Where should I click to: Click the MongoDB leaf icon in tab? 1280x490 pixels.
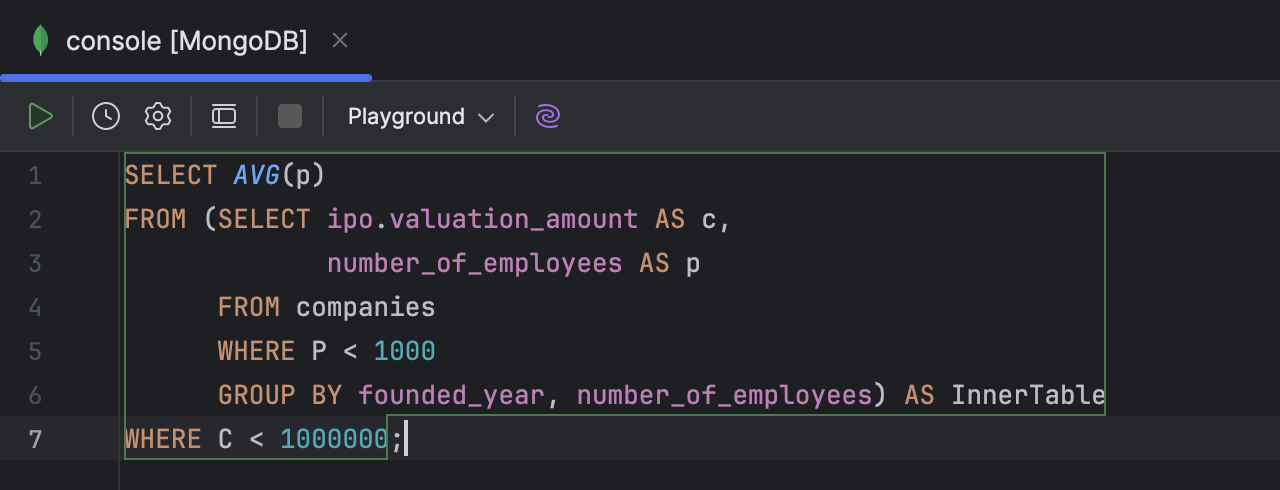(x=41, y=41)
